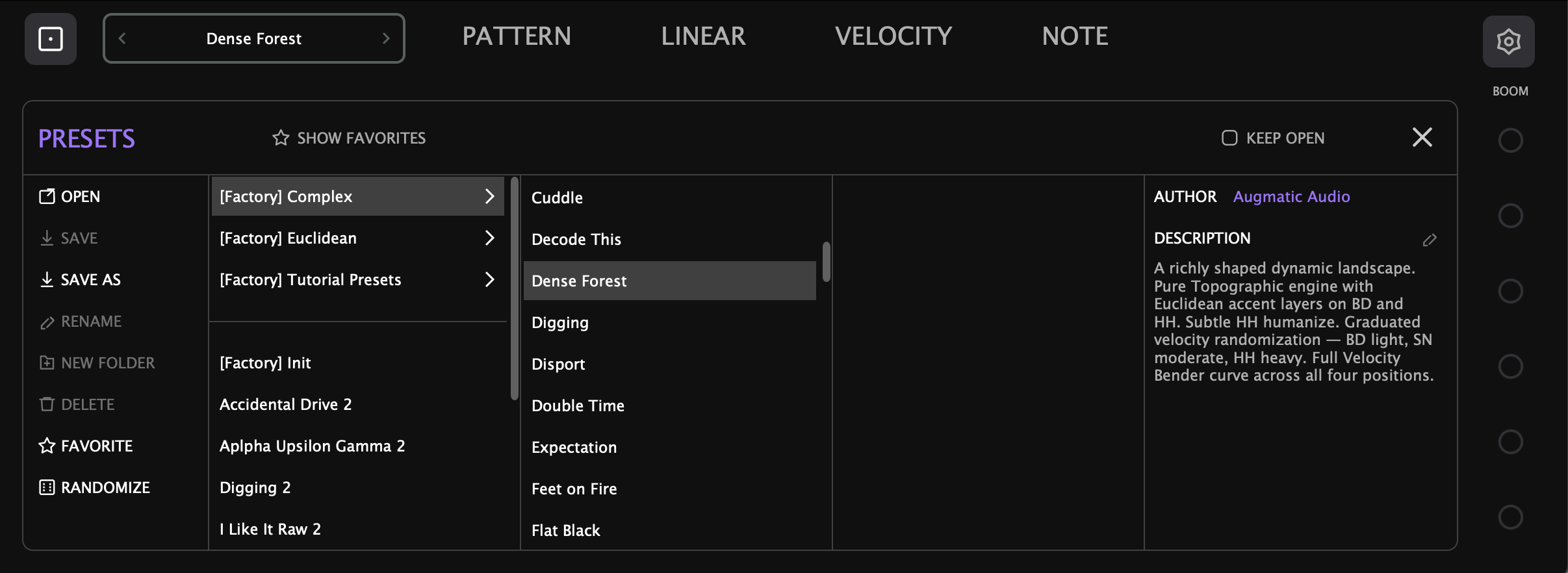Select the Double Time preset
This screenshot has width=1568, height=573.
(x=577, y=405)
